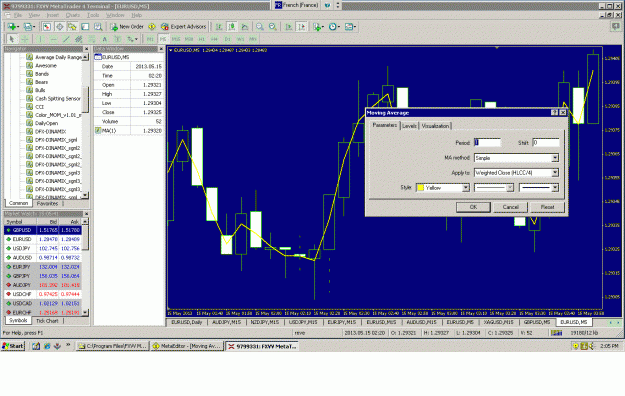The image size is (625, 396).
Task: Toggle the Data Window toolbar icon
Action: [59, 27]
